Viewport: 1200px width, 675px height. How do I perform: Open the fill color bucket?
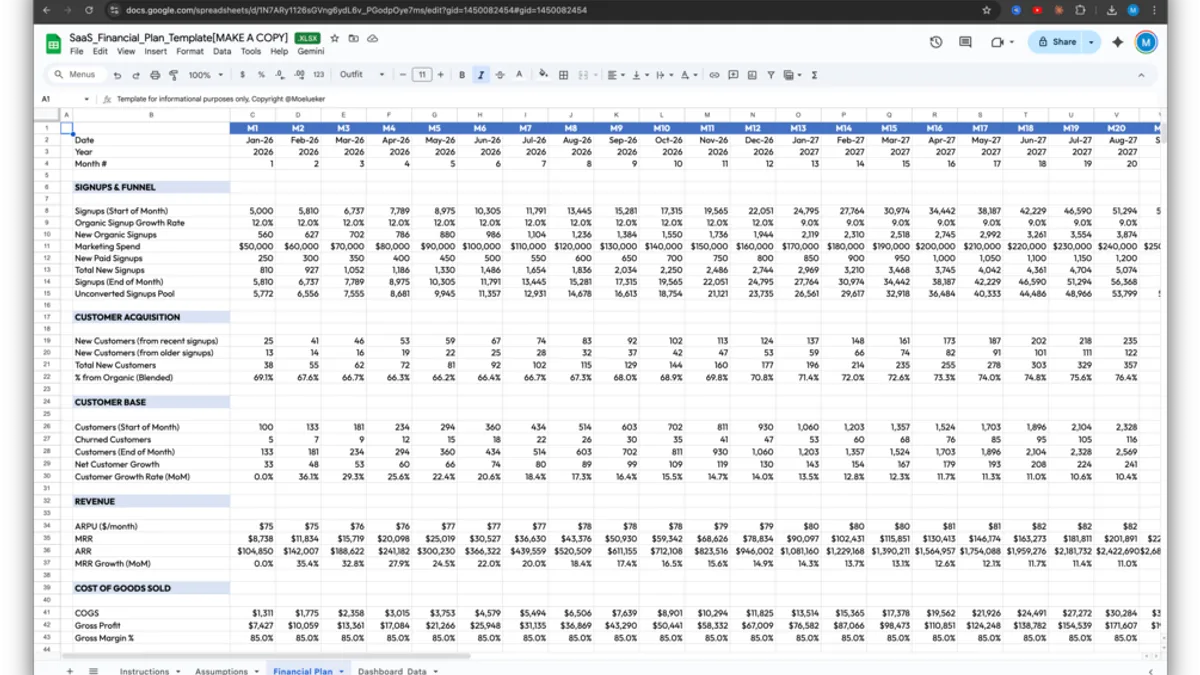click(543, 75)
